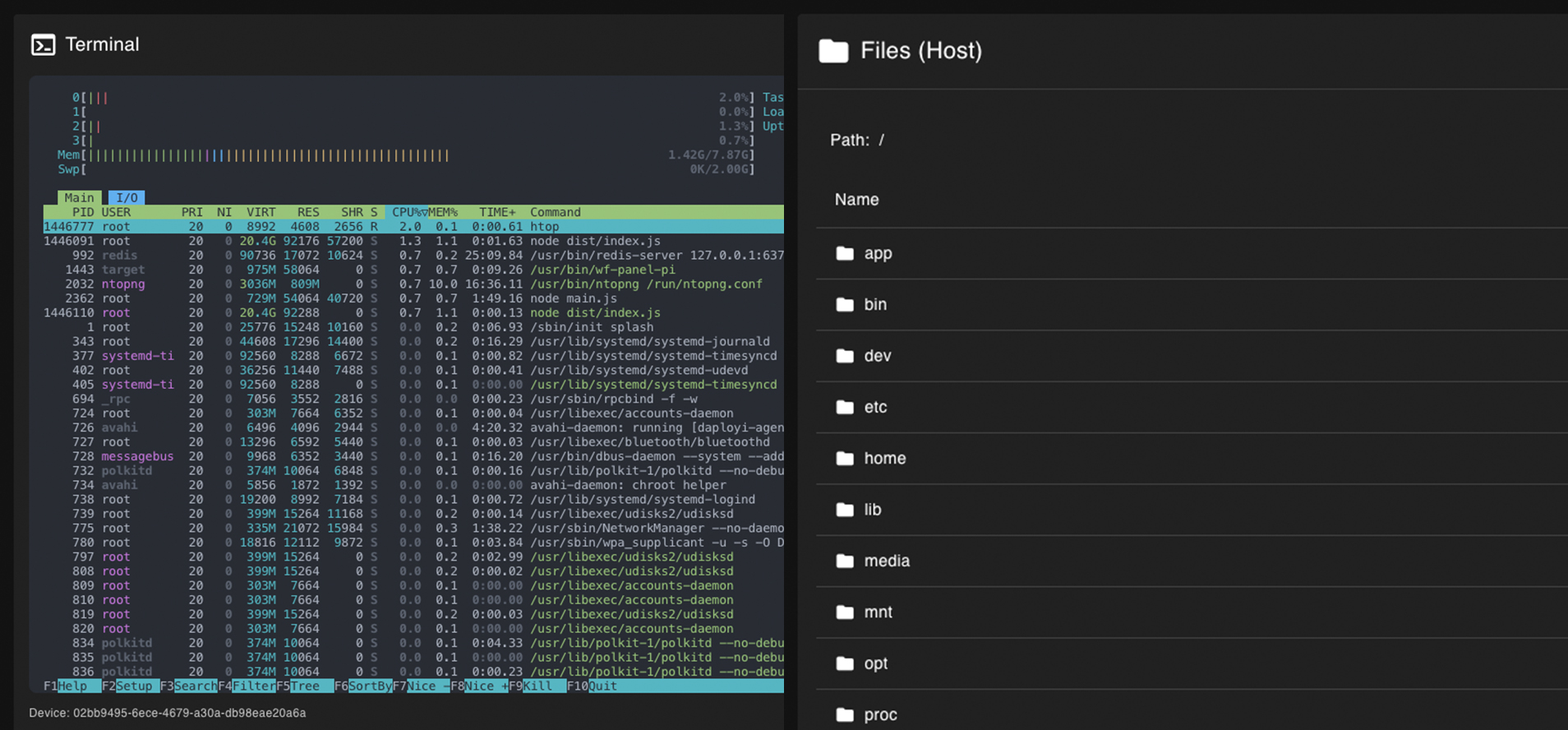Select the node main.js process row
This screenshot has width=1568, height=730.
pyautogui.click(x=413, y=298)
